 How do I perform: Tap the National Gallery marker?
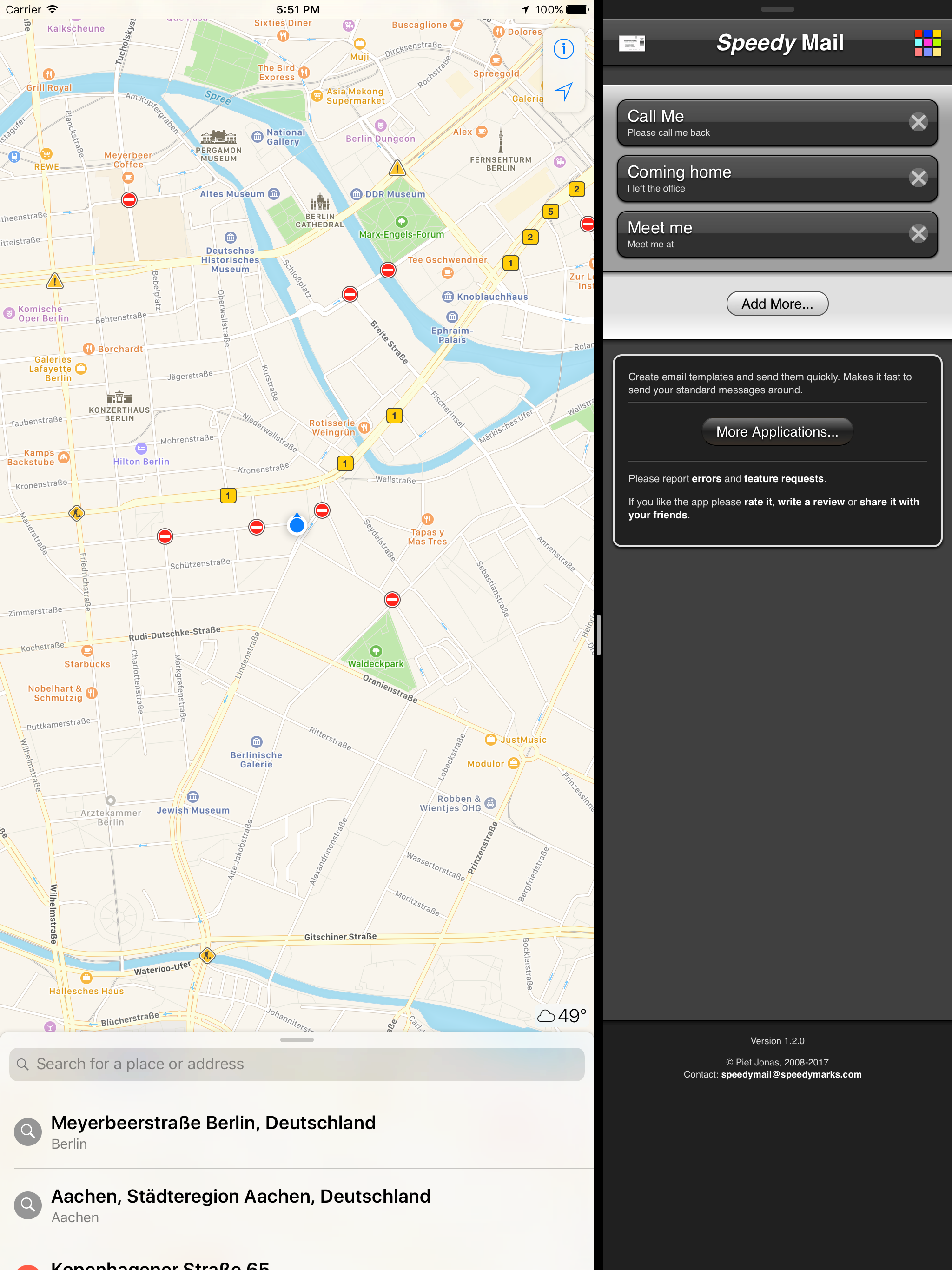click(258, 137)
